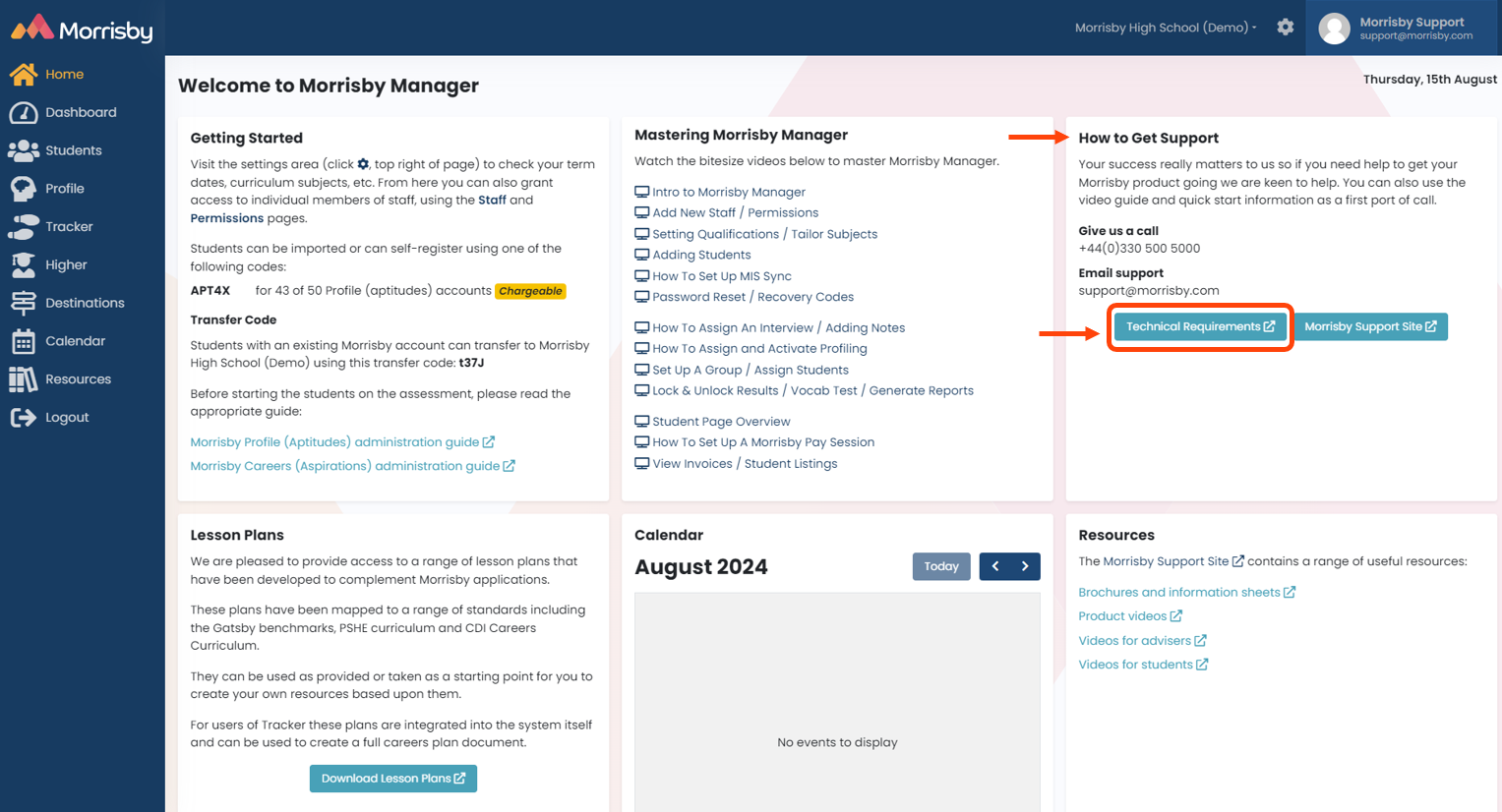Viewport: 1502px width, 812px height.
Task: Open Destinations from the sidebar menu
Action: coord(85,303)
